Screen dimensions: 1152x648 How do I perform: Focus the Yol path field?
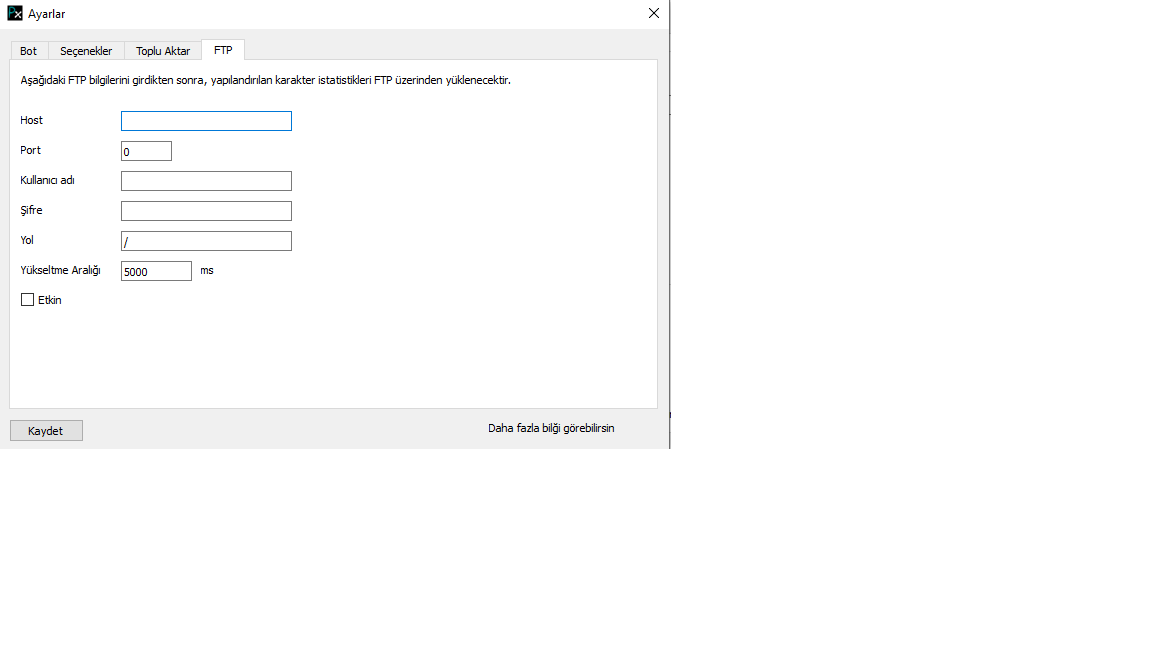[x=206, y=241]
